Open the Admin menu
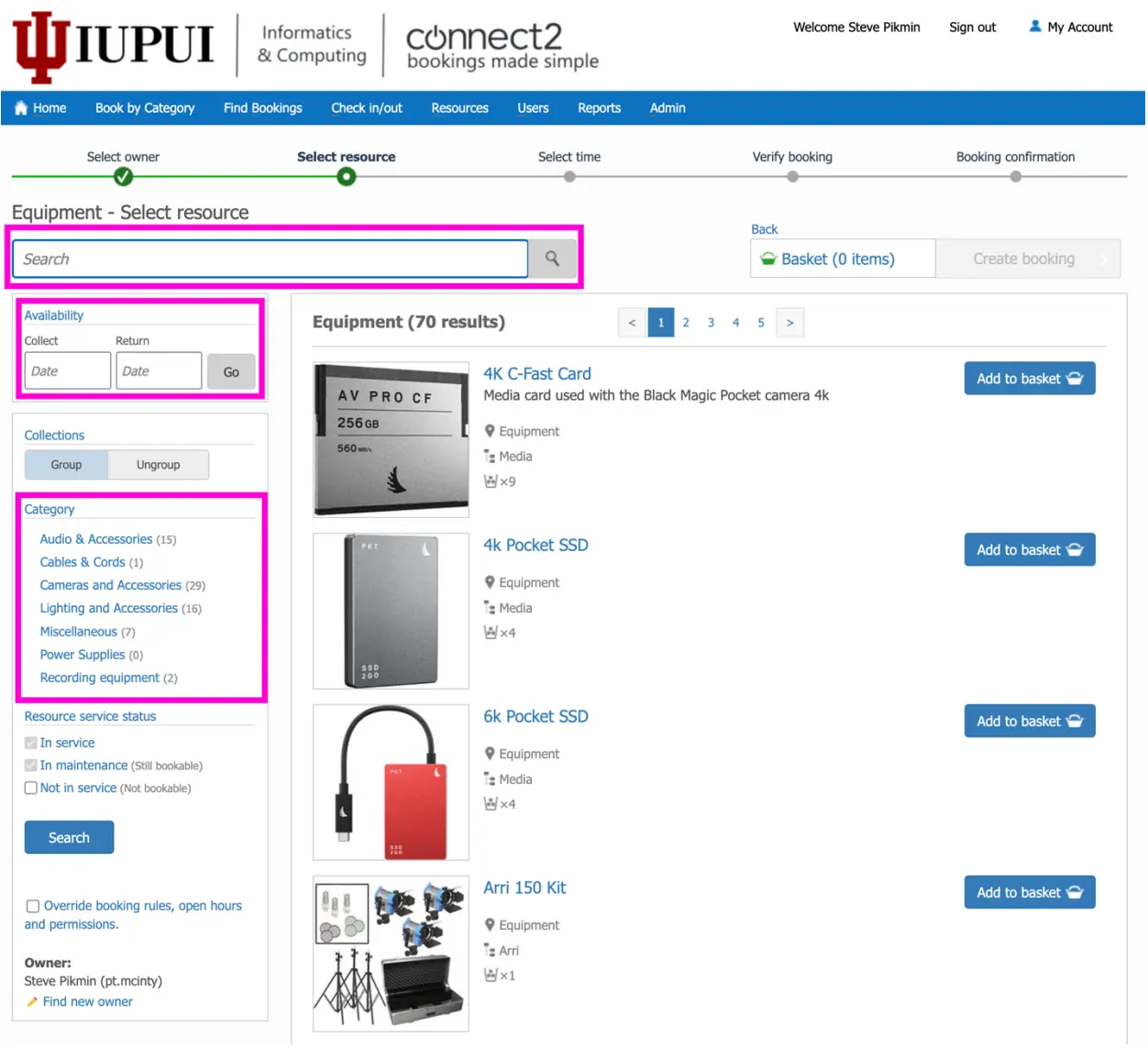Screen dimensions: 1148x1049 coord(668,108)
